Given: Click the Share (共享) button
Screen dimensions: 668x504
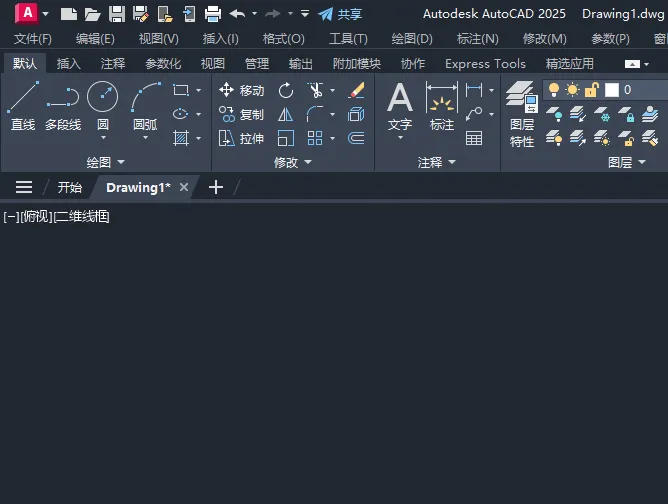Looking at the screenshot, I should [340, 14].
